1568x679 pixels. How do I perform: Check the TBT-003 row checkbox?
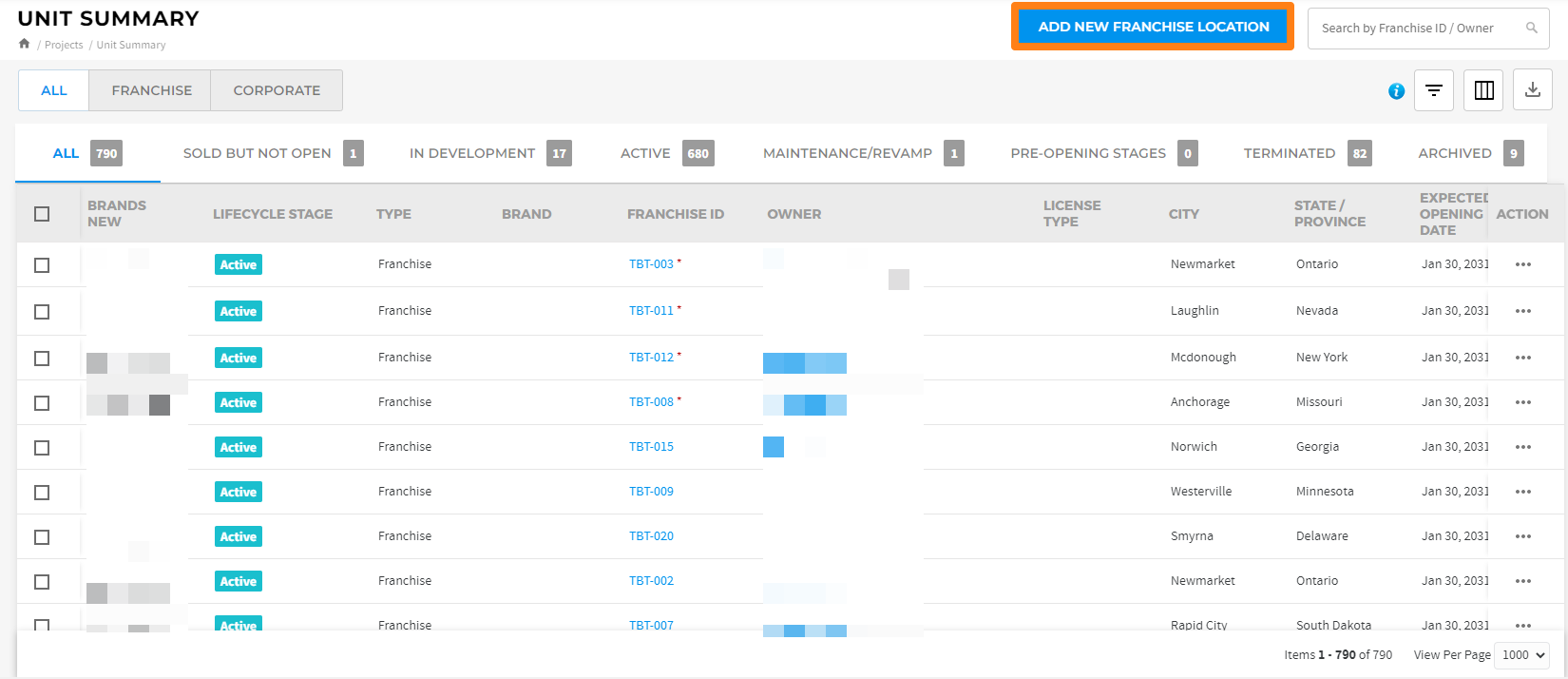tap(42, 265)
